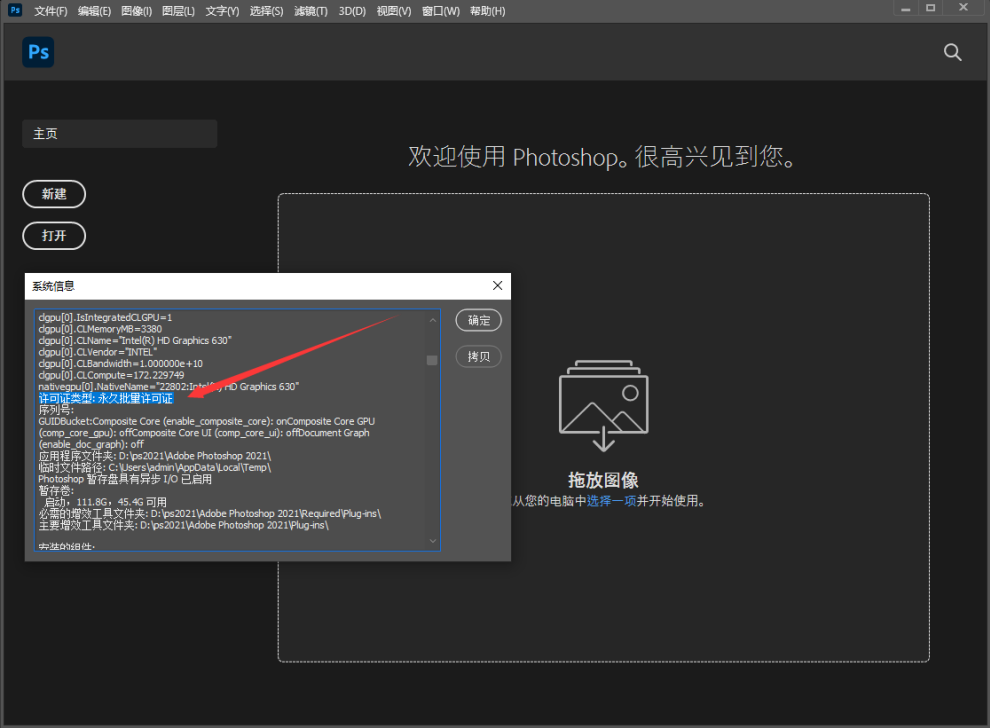
Task: Click 确定 in the 系统信息 dialog
Action: 478,320
